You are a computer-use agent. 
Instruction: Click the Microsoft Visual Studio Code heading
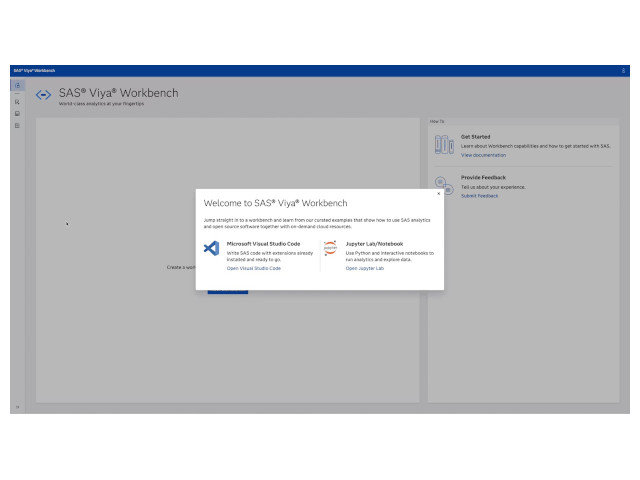pos(263,243)
